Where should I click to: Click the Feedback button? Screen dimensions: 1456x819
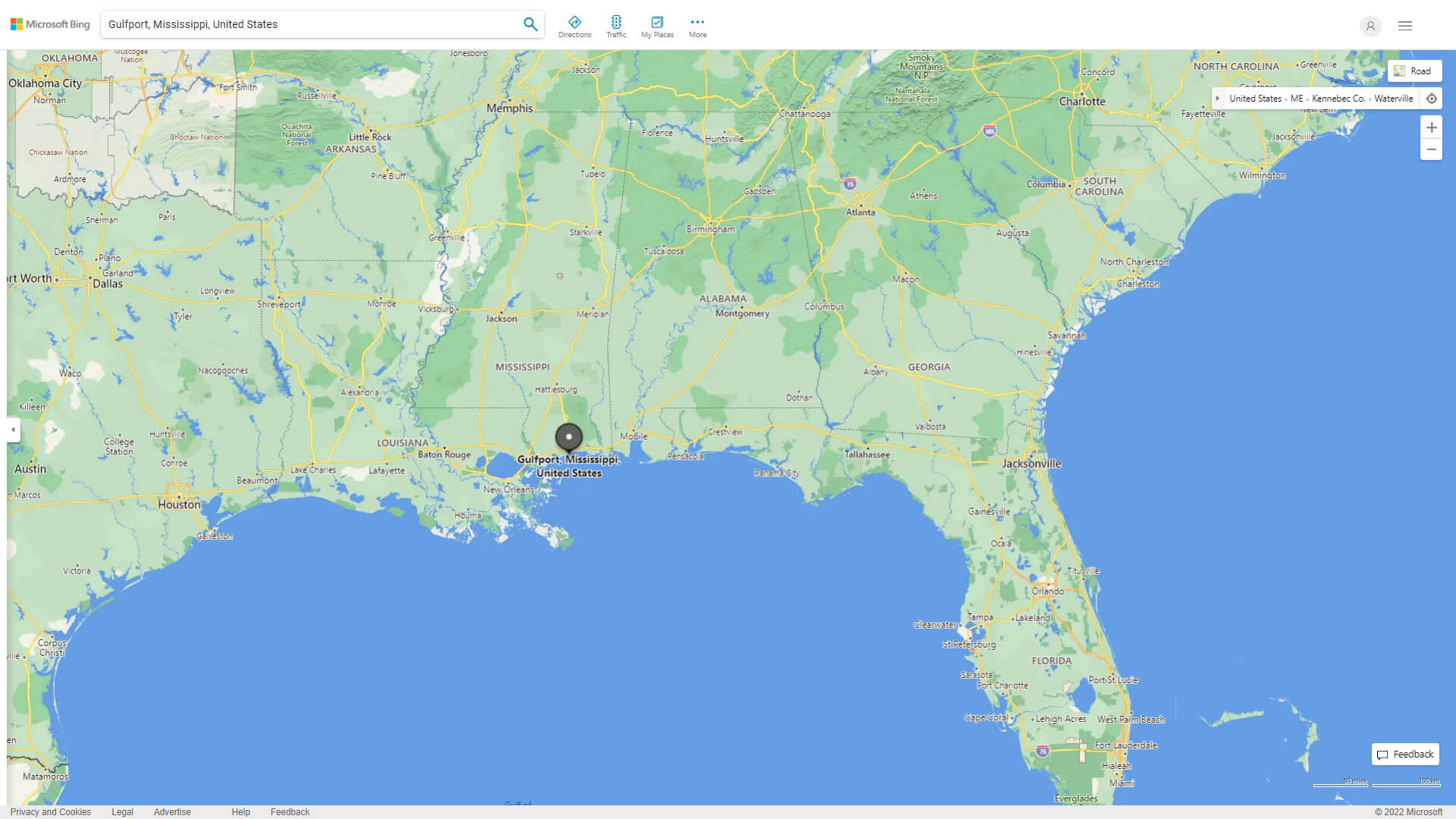1407,754
